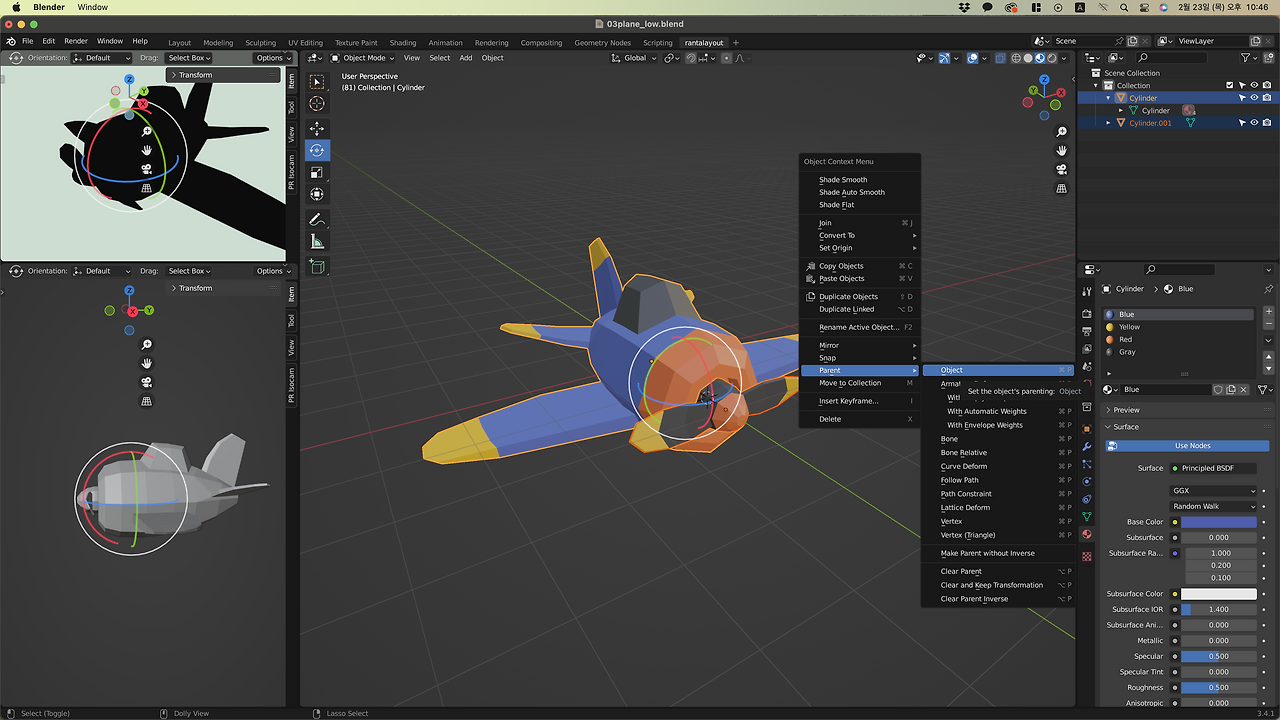This screenshot has height=720, width=1280.
Task: Select the Annotate pencil tool
Action: (317, 219)
